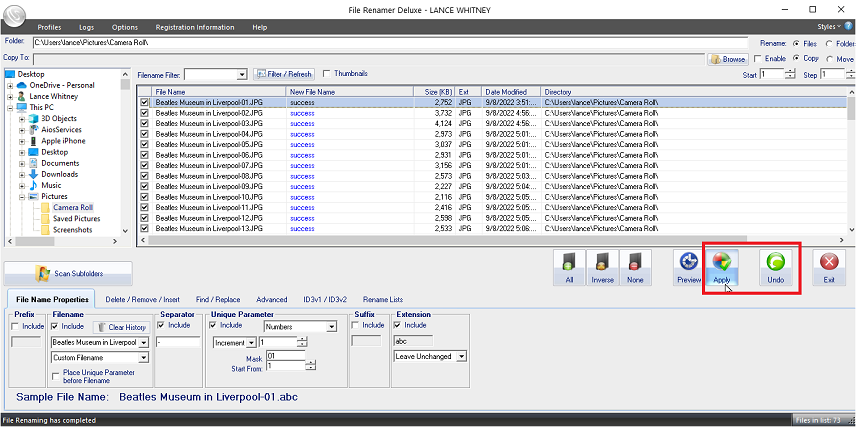Select Camera Roll folder
Image resolution: width=856 pixels, height=427 pixels.
pos(73,207)
